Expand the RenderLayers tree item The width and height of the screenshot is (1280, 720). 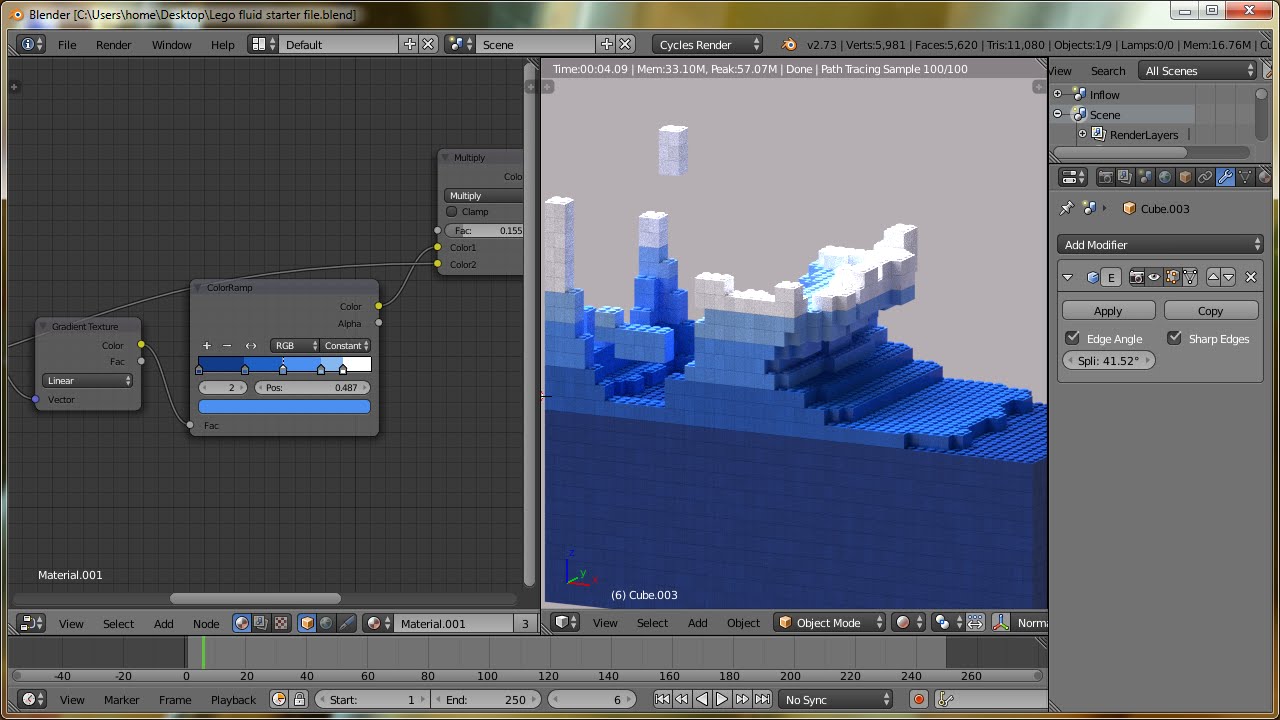pyautogui.click(x=1082, y=134)
